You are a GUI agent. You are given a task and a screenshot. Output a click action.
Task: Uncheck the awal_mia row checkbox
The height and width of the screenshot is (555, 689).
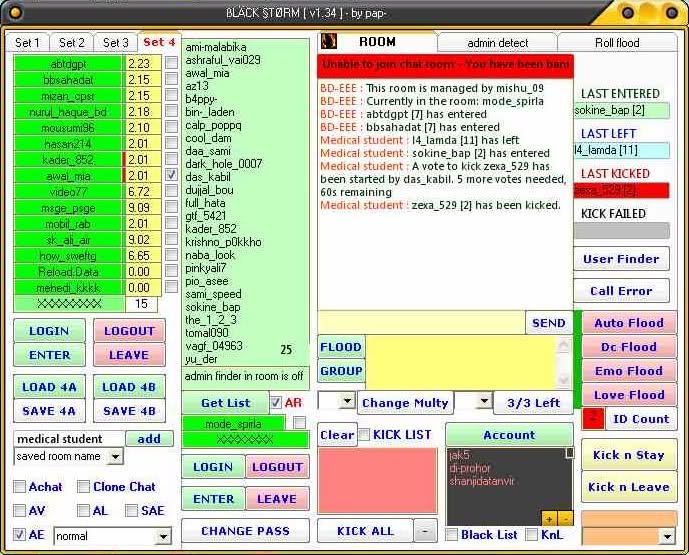click(x=171, y=175)
